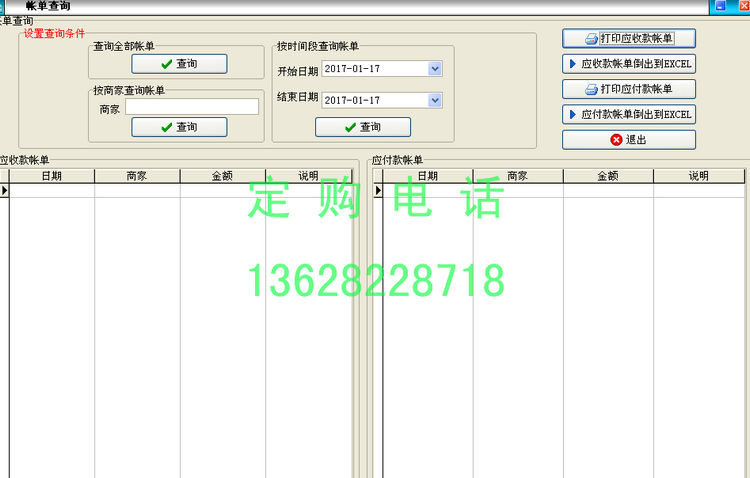The width and height of the screenshot is (750, 478).
Task: Click the 退出 button
Action: [x=629, y=140]
